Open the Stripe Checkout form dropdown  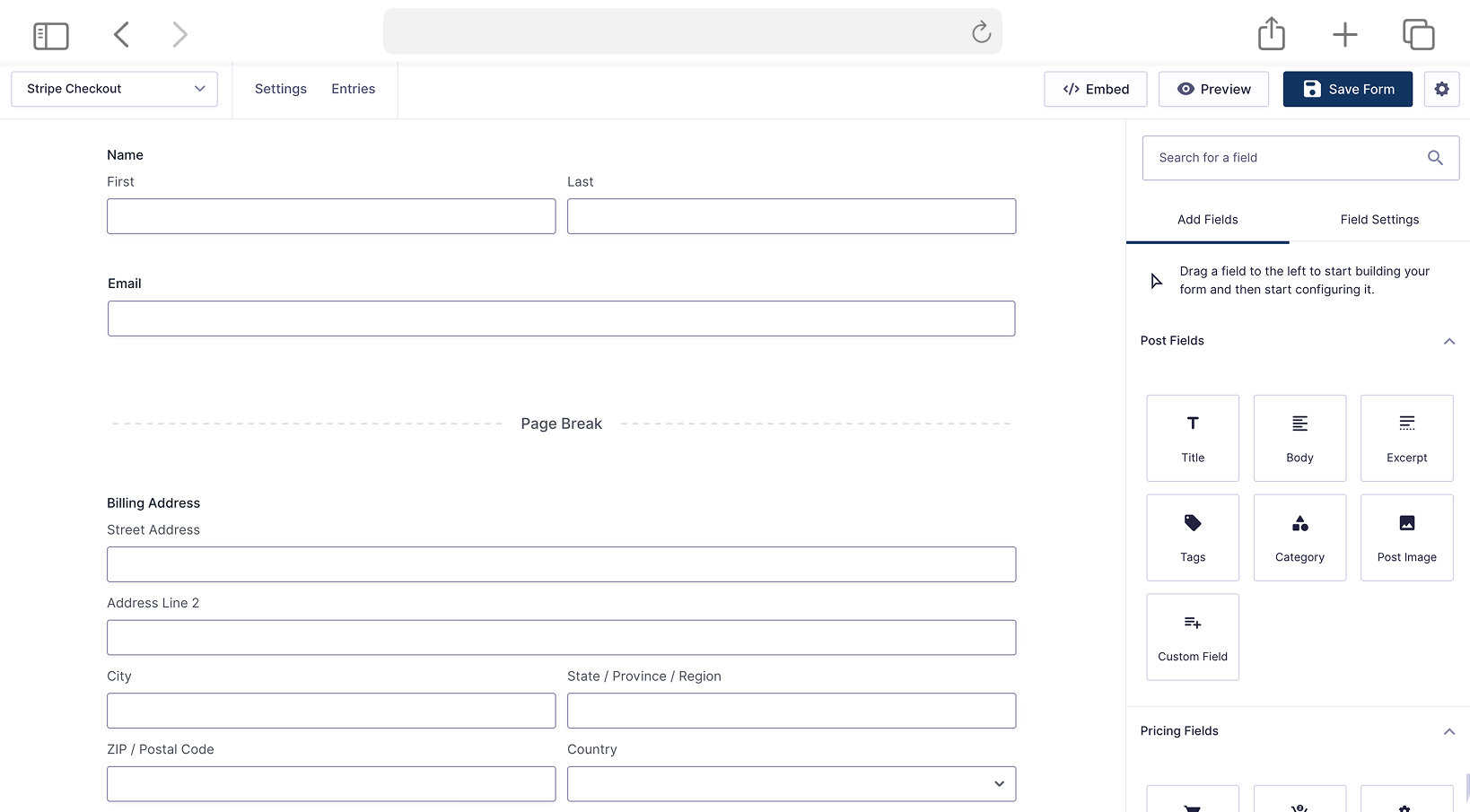point(114,89)
